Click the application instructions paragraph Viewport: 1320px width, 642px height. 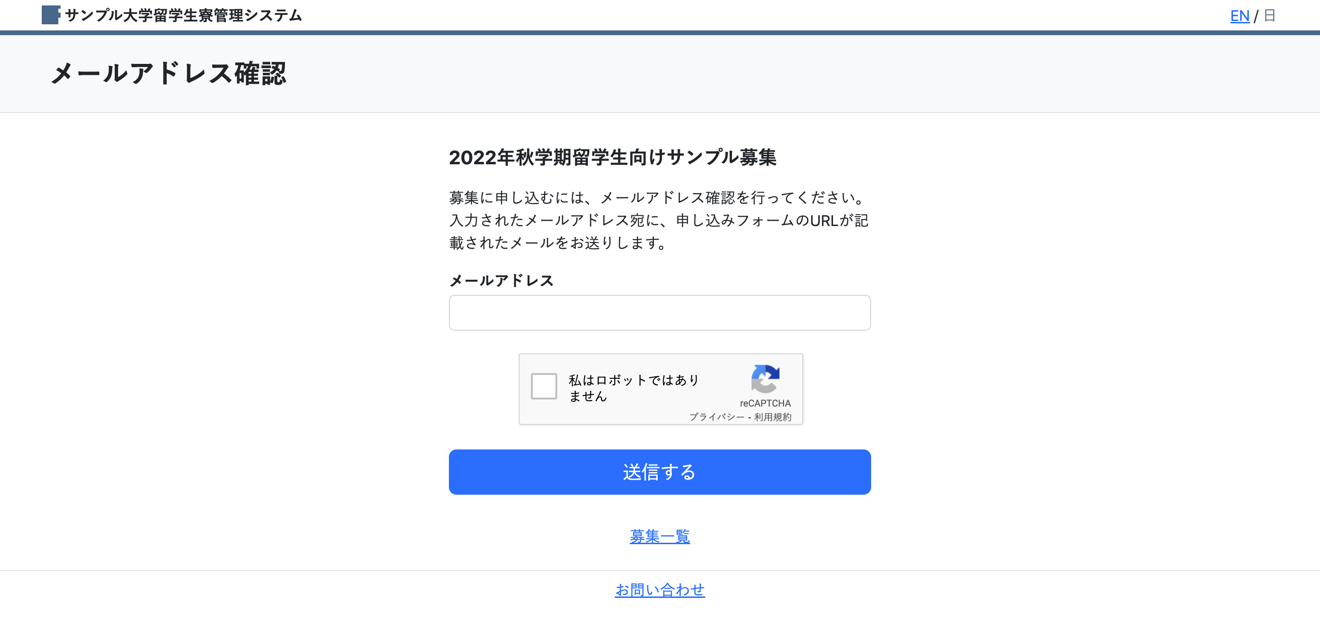tap(659, 220)
